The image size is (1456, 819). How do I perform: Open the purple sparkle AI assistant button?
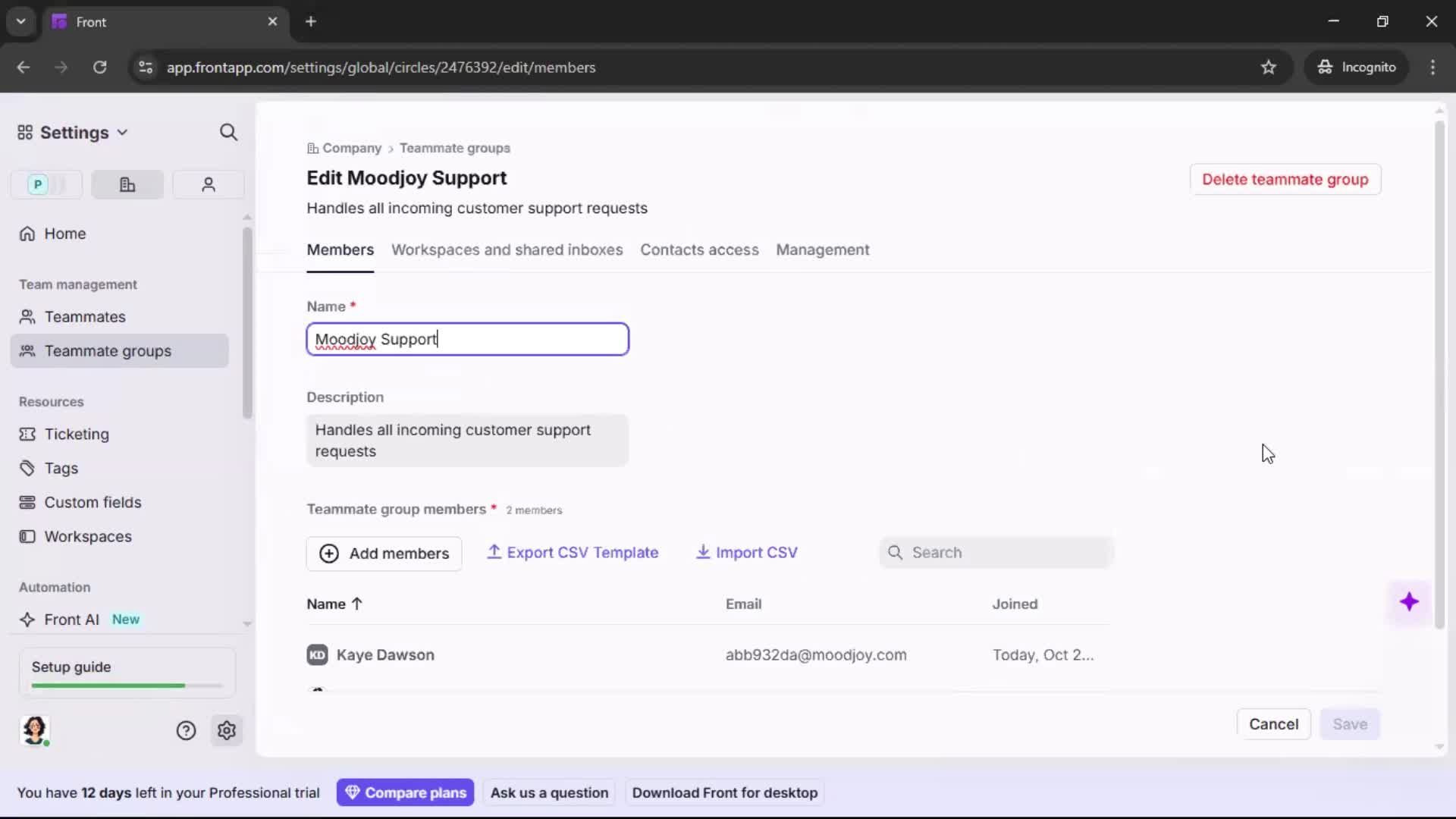coord(1409,602)
